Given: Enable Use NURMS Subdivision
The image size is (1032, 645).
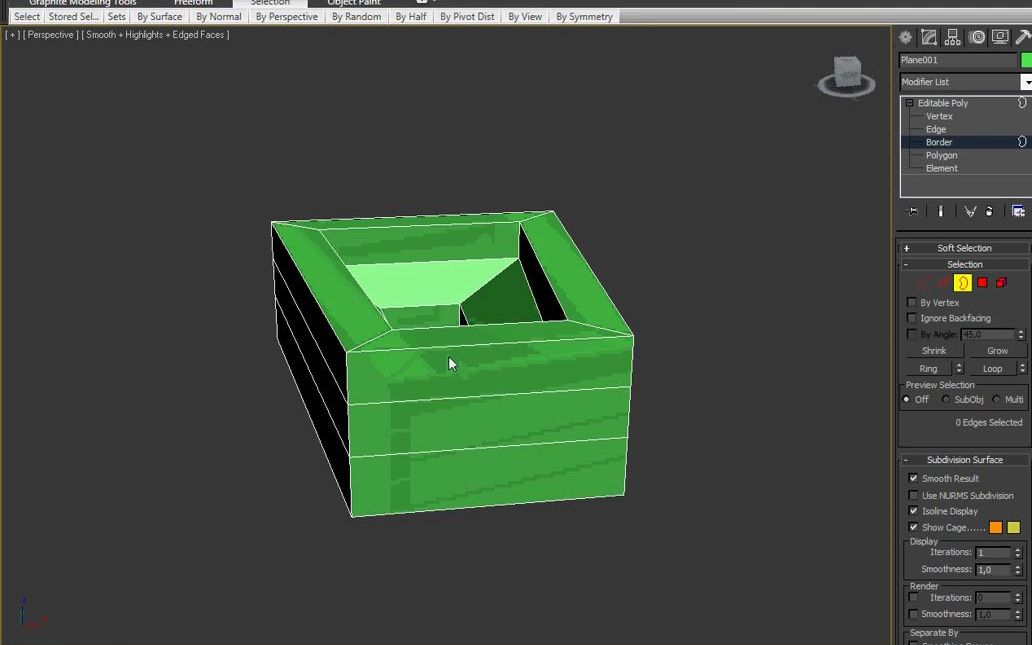Looking at the screenshot, I should pos(913,495).
